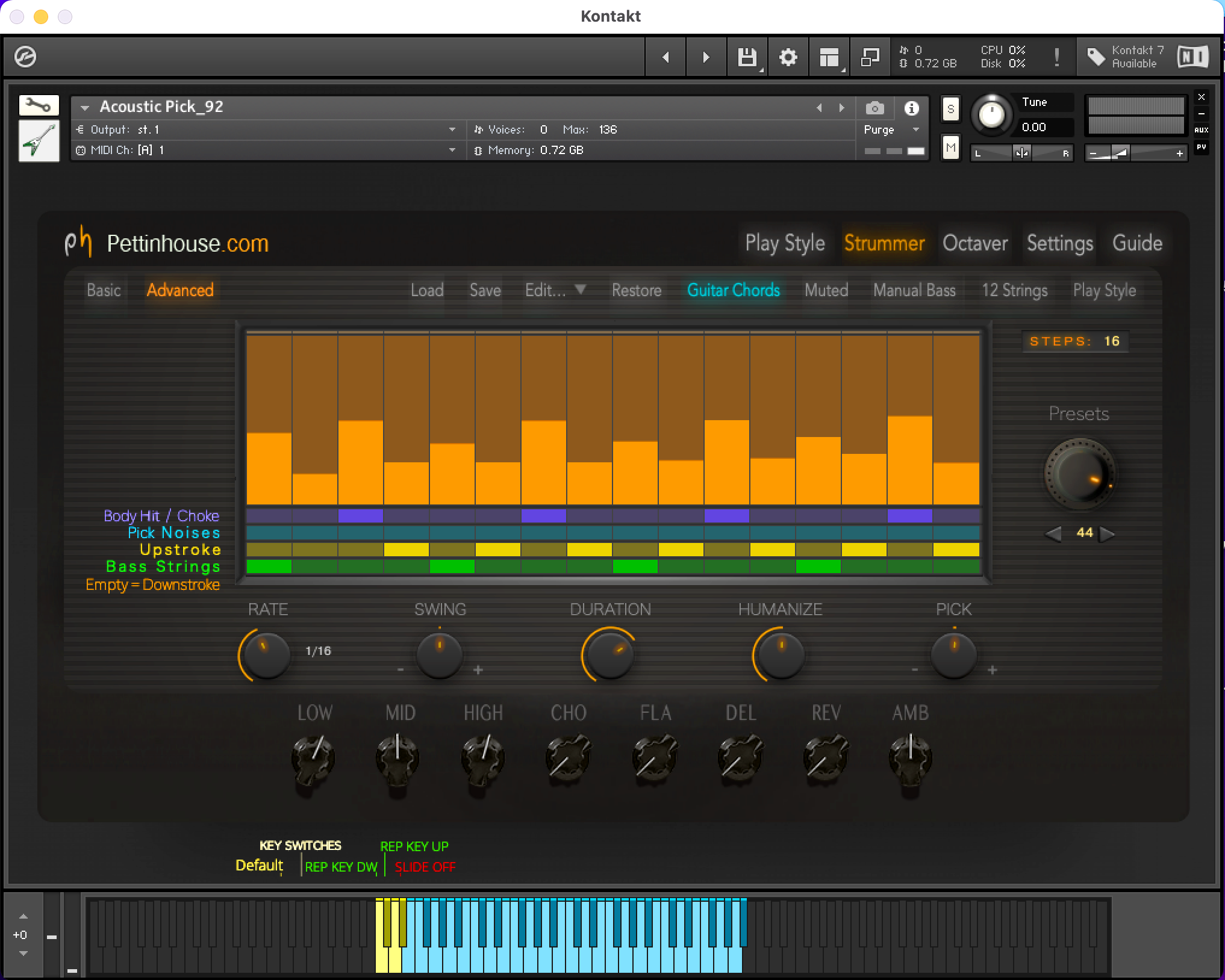The height and width of the screenshot is (980, 1225).
Task: Select the Advanced strummer mode
Action: pyautogui.click(x=180, y=290)
